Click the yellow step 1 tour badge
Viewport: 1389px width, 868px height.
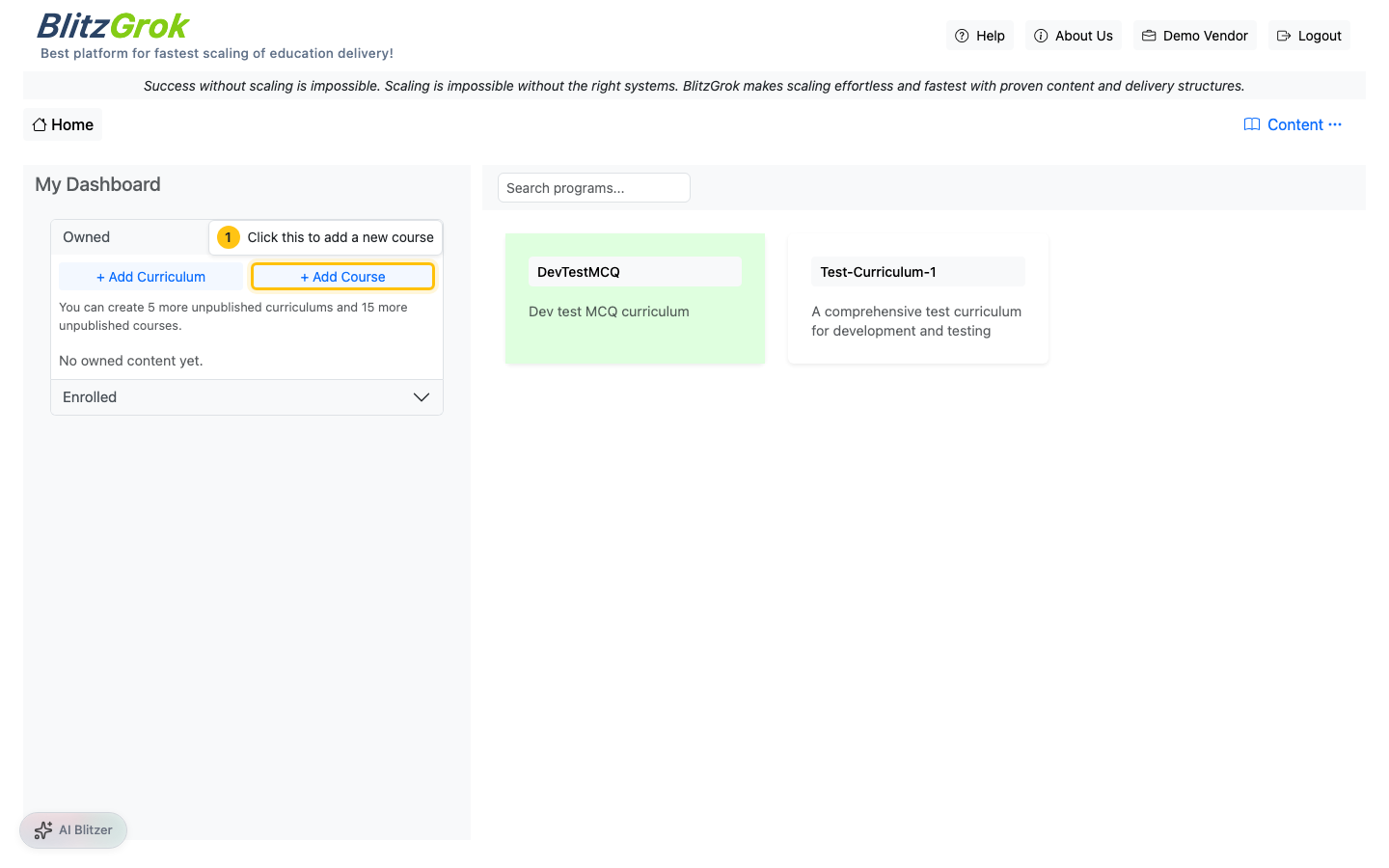(228, 236)
